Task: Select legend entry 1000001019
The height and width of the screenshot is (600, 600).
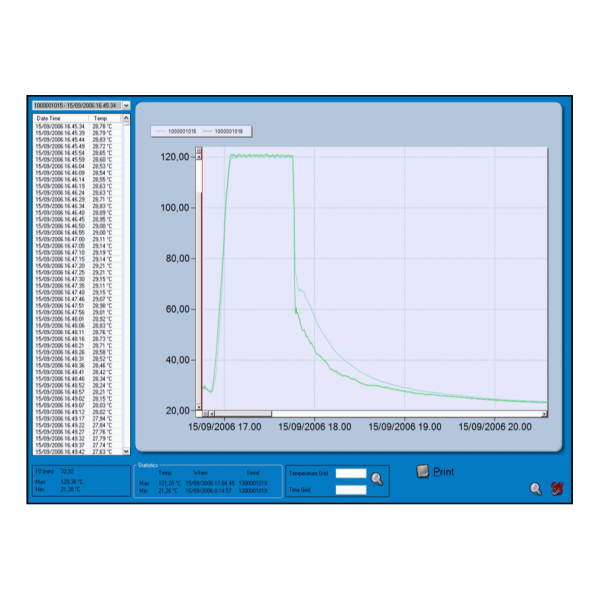Action: pyautogui.click(x=229, y=131)
